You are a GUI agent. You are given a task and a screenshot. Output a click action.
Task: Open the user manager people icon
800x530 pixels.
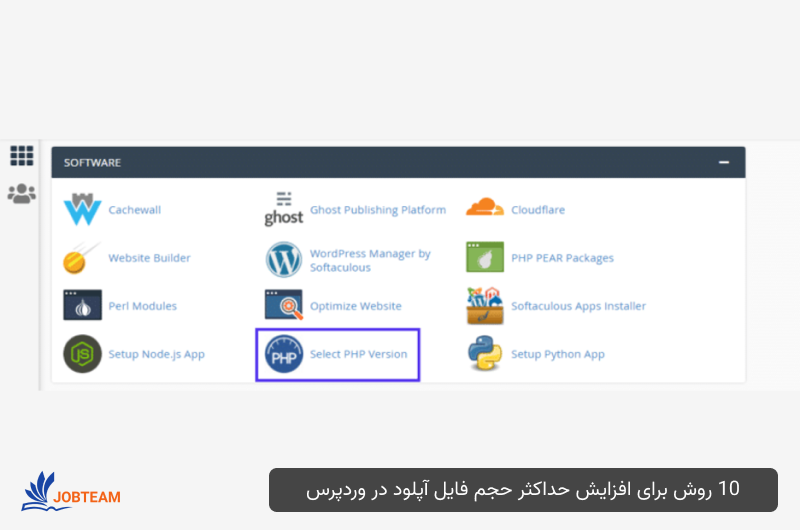pos(21,194)
